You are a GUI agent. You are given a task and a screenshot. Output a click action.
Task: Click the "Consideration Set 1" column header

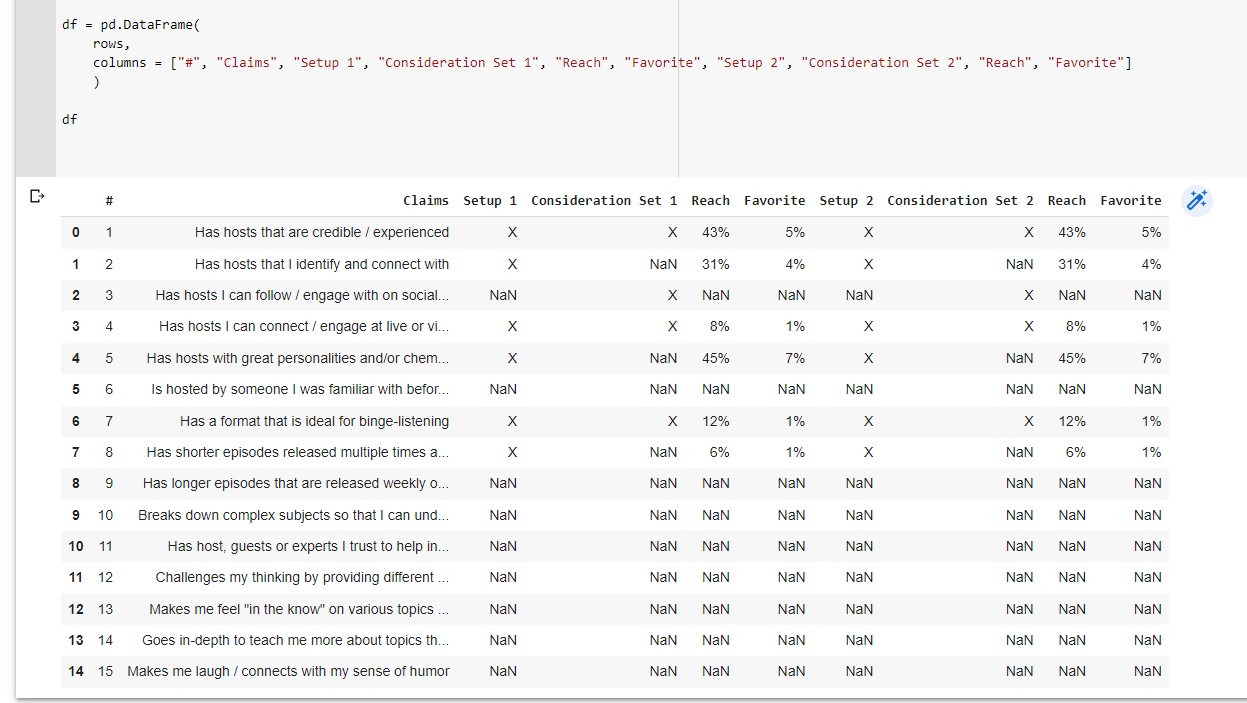click(x=604, y=200)
